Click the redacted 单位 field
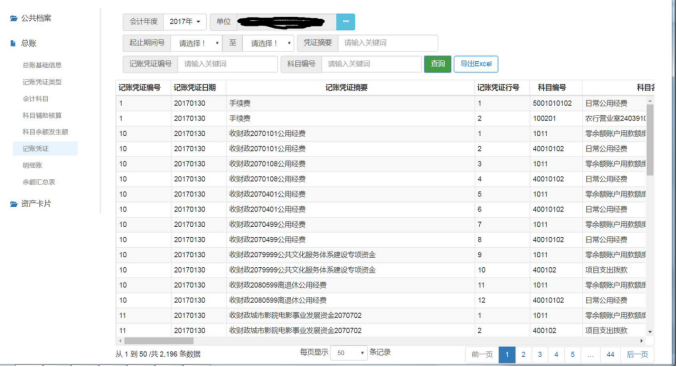The height and width of the screenshot is (367, 677). 286,22
